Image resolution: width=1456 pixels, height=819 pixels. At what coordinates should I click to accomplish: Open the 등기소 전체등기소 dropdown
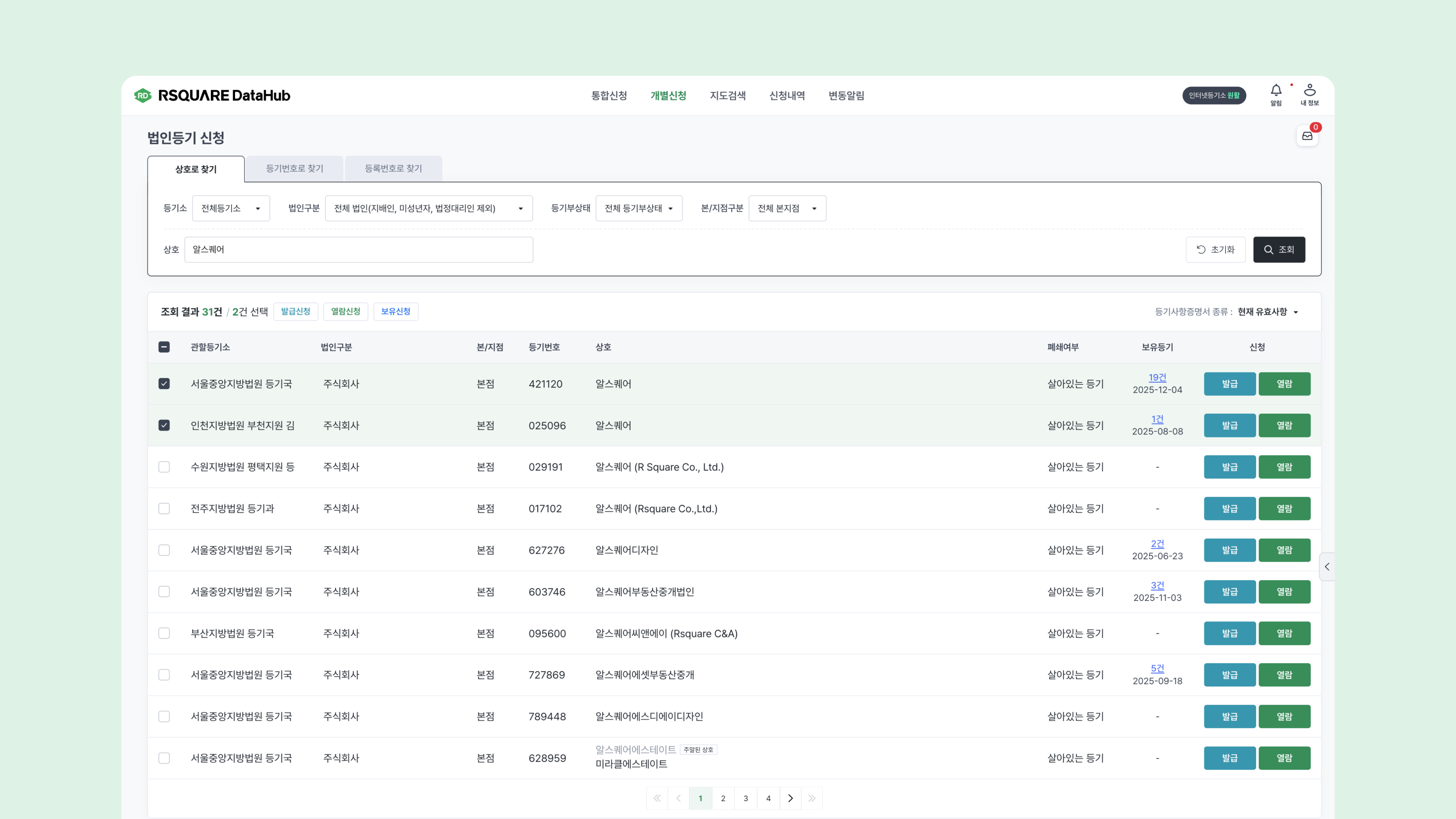(x=231, y=208)
